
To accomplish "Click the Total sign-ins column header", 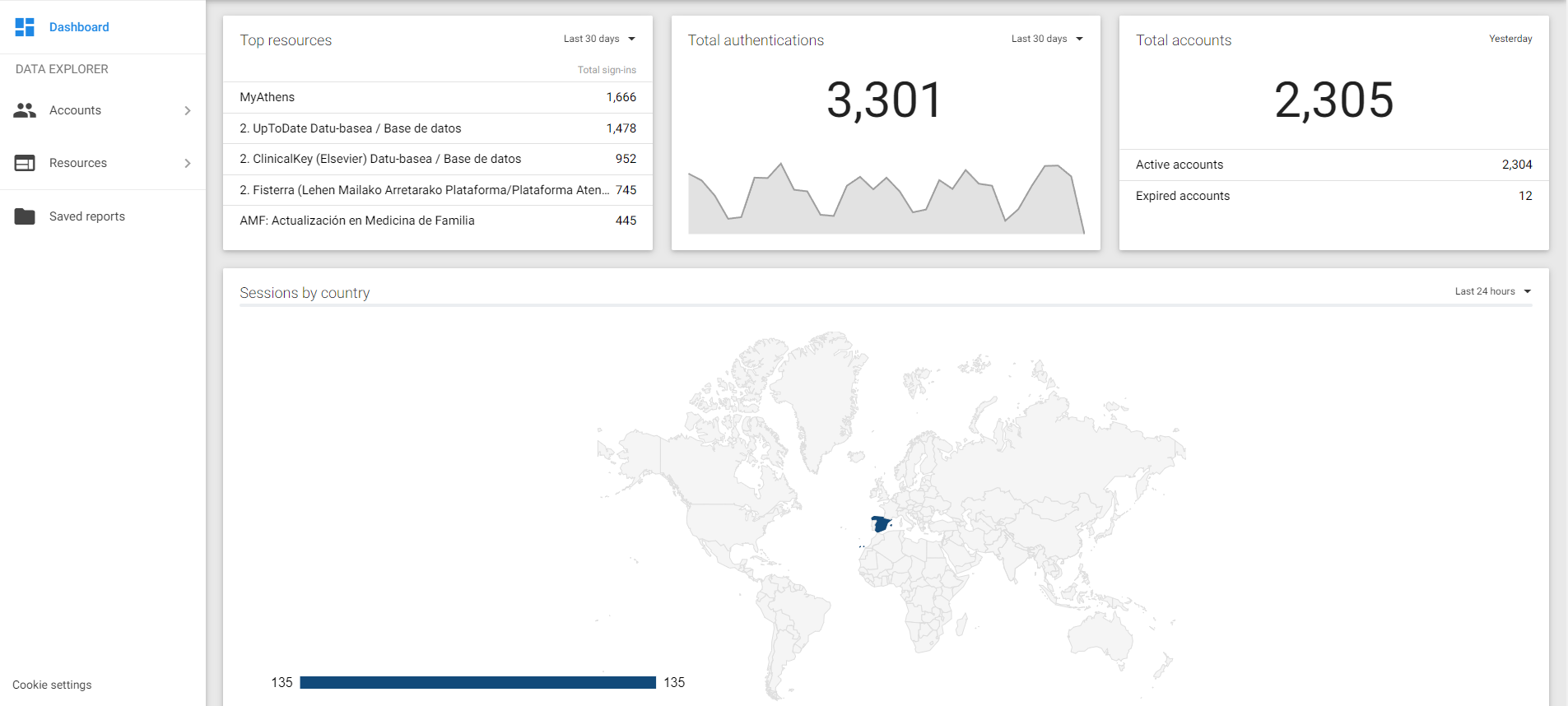I will click(x=607, y=70).
